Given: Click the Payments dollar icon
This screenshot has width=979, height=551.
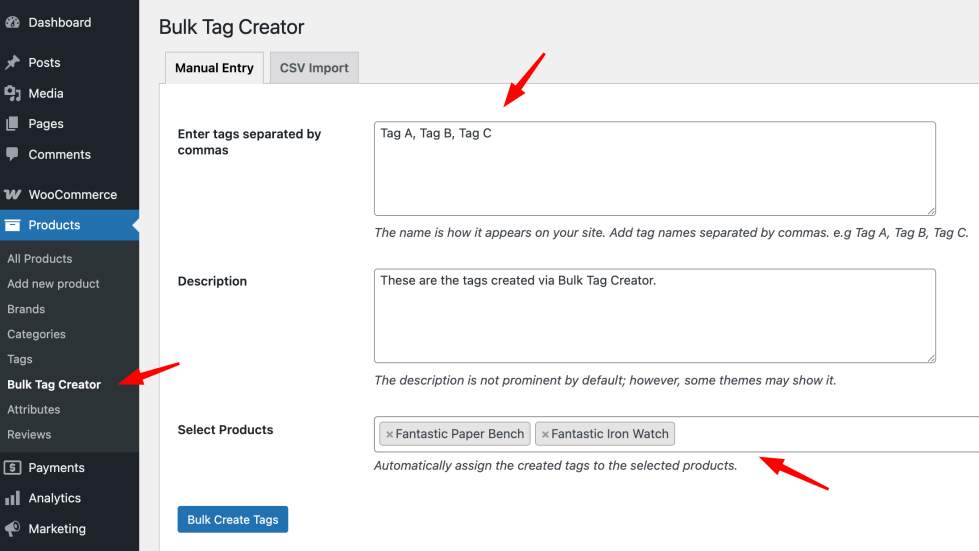Looking at the screenshot, I should 12,467.
